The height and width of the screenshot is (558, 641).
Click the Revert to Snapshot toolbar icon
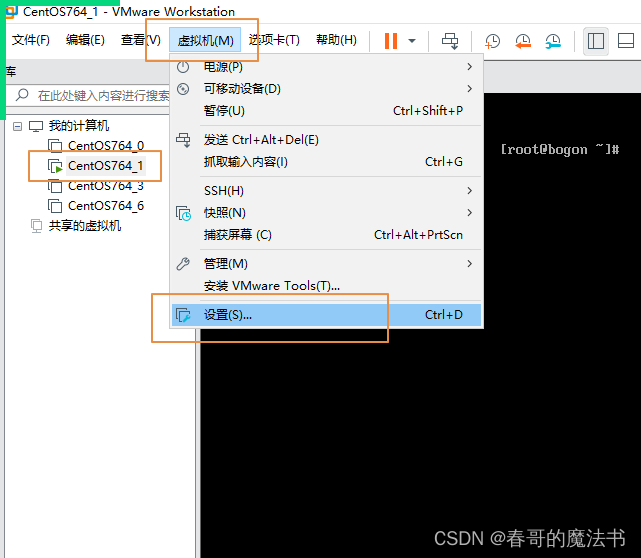coord(523,41)
